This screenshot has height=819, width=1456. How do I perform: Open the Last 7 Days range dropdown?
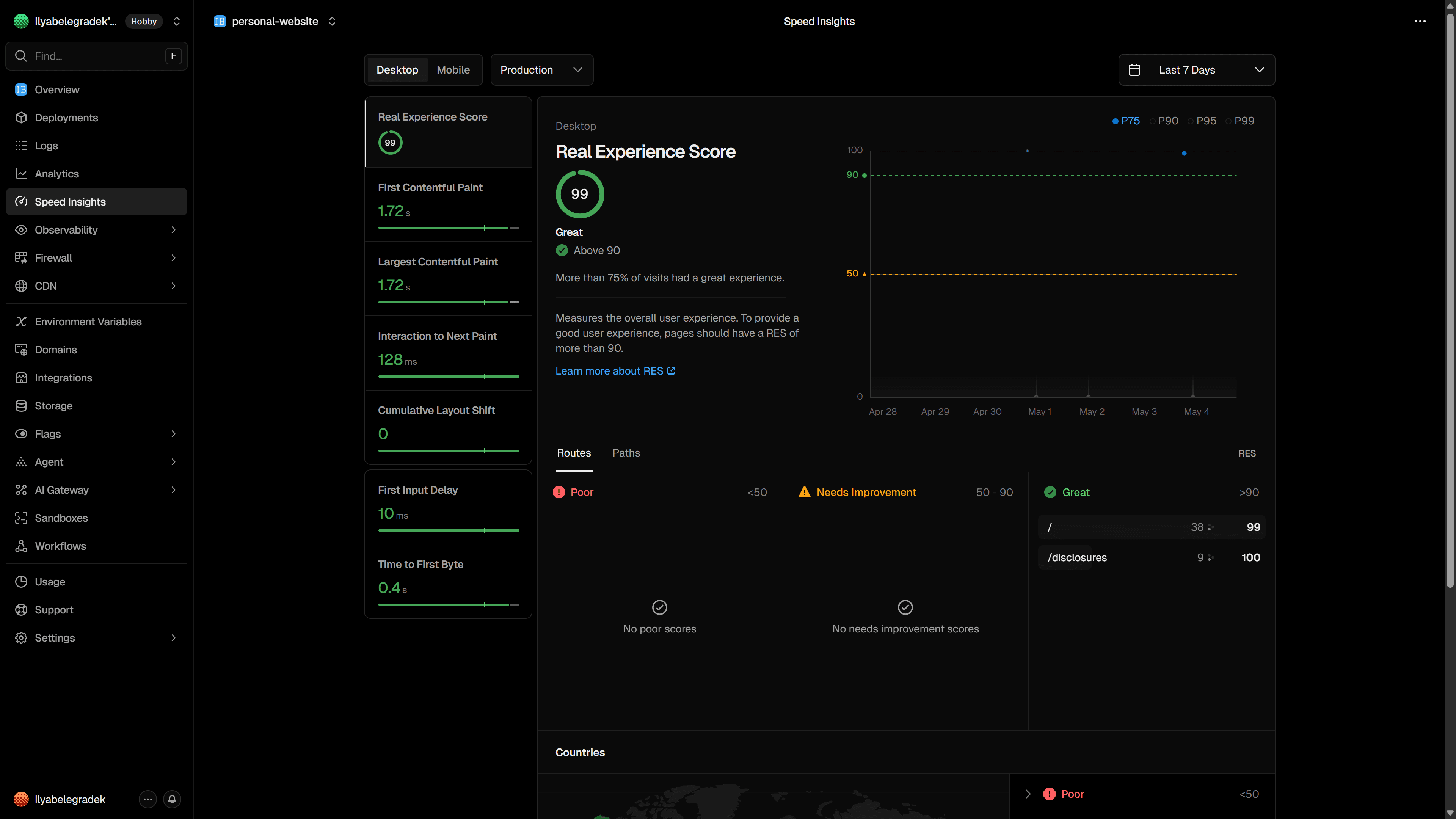pyautogui.click(x=1212, y=69)
